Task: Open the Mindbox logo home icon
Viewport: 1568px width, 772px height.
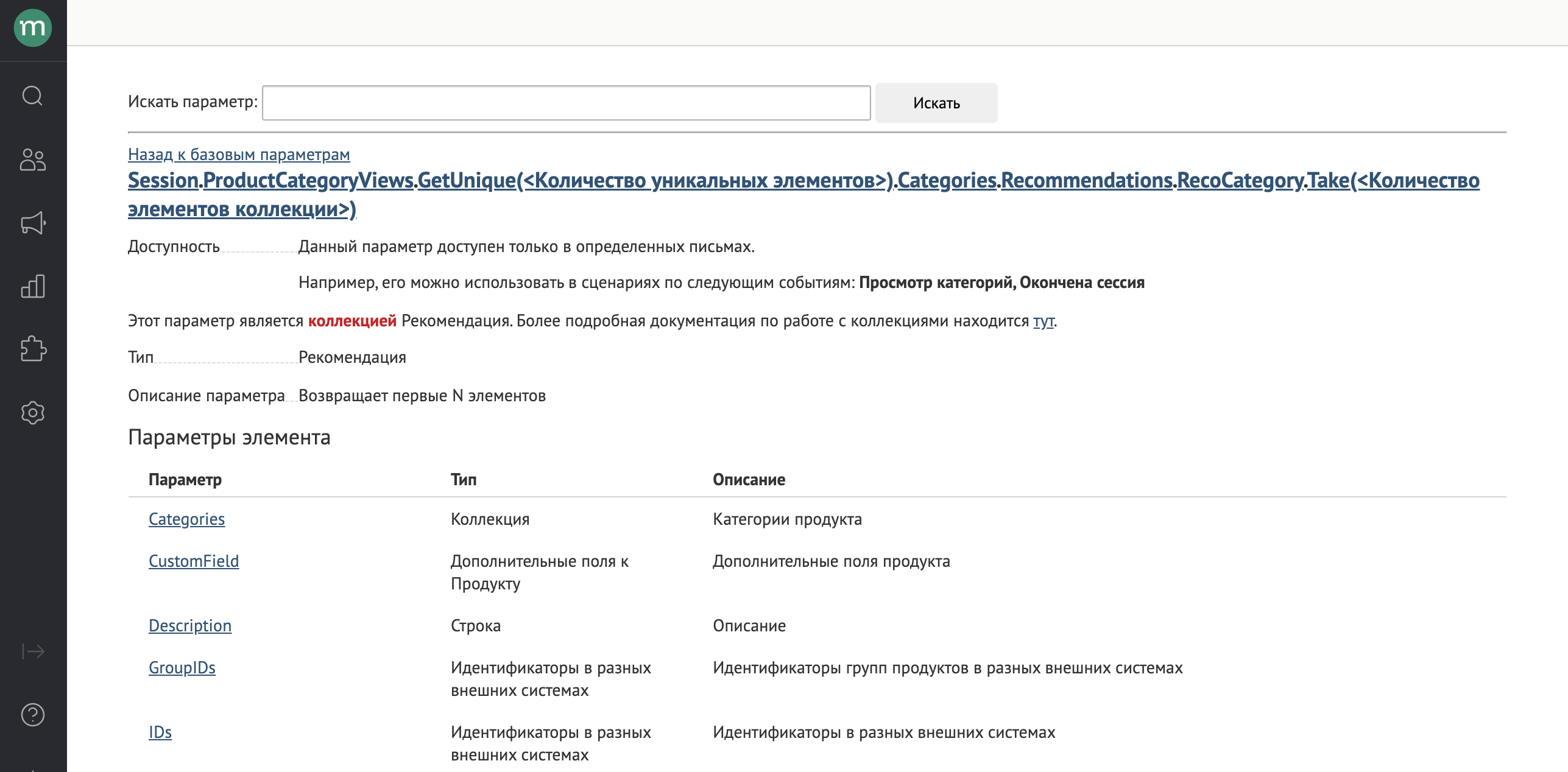Action: [33, 28]
